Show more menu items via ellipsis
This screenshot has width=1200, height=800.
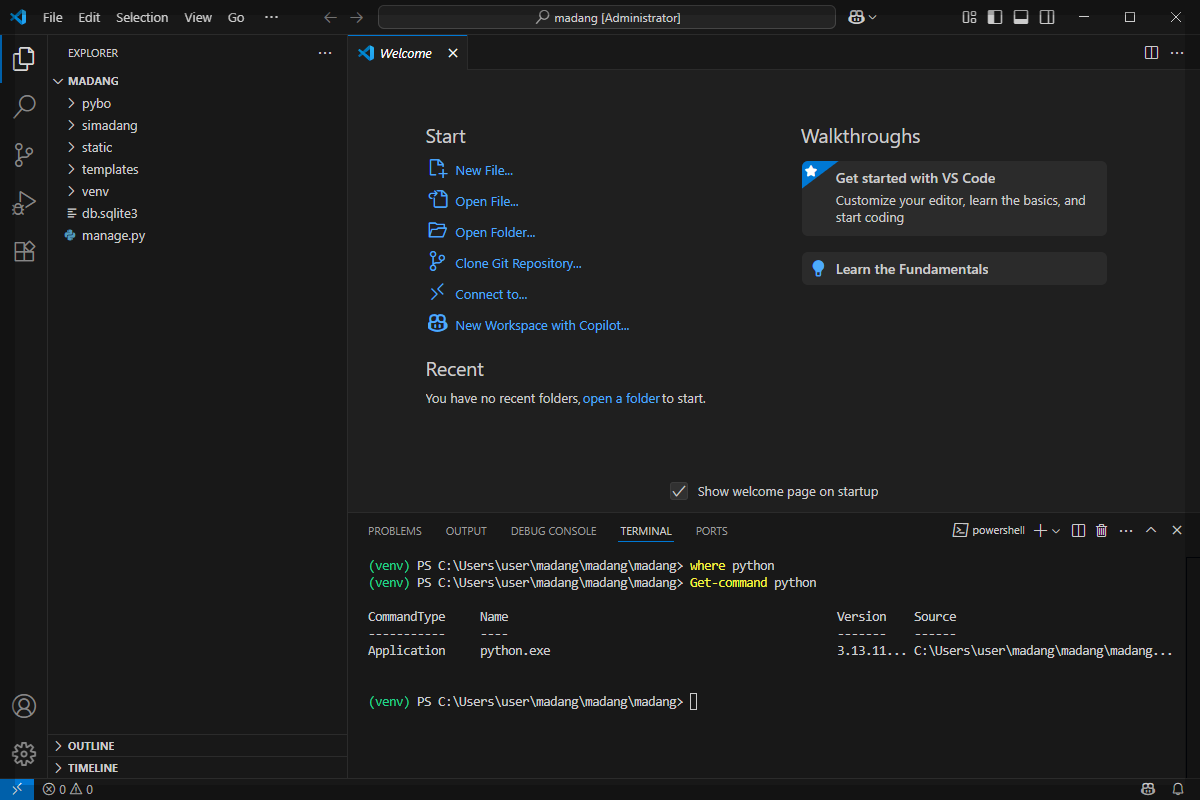click(271, 17)
